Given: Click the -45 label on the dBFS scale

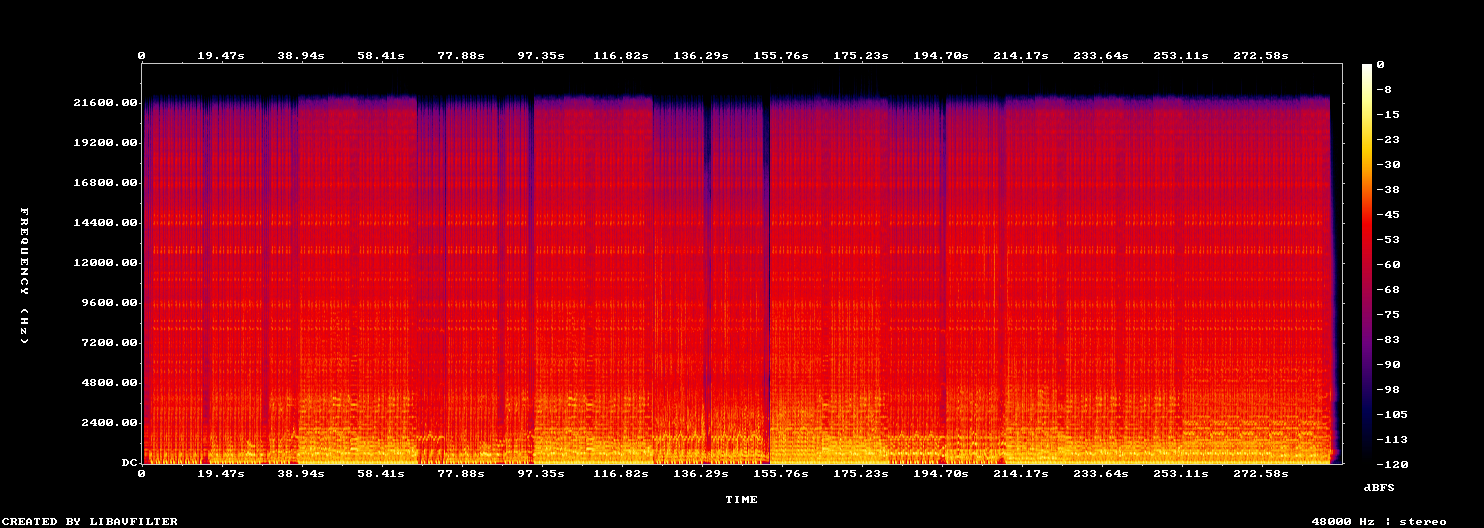Looking at the screenshot, I should [x=1384, y=215].
